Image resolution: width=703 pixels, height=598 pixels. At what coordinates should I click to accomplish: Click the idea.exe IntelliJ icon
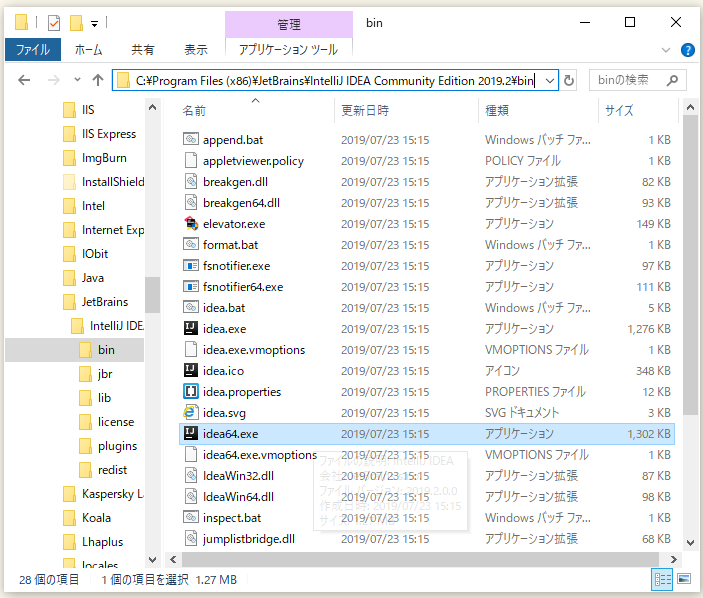click(191, 328)
